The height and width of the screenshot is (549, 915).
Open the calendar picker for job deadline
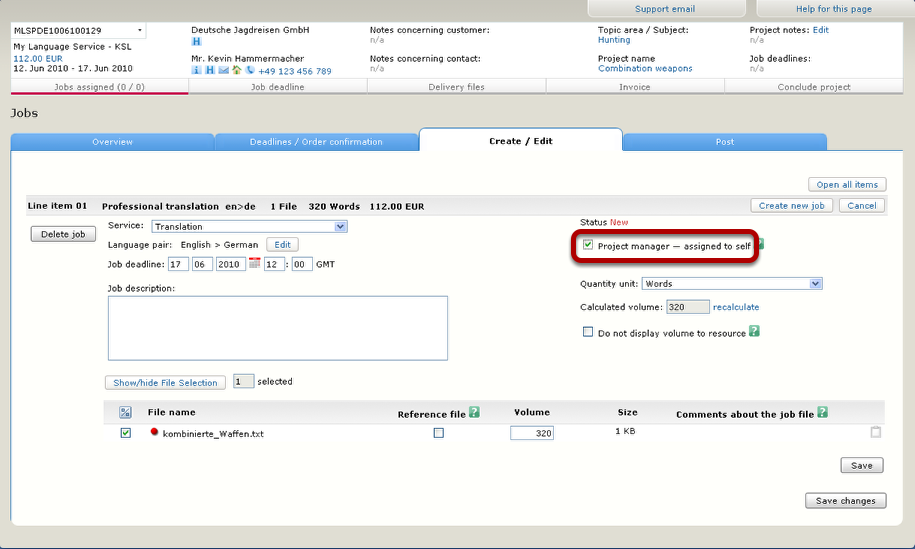[254, 263]
